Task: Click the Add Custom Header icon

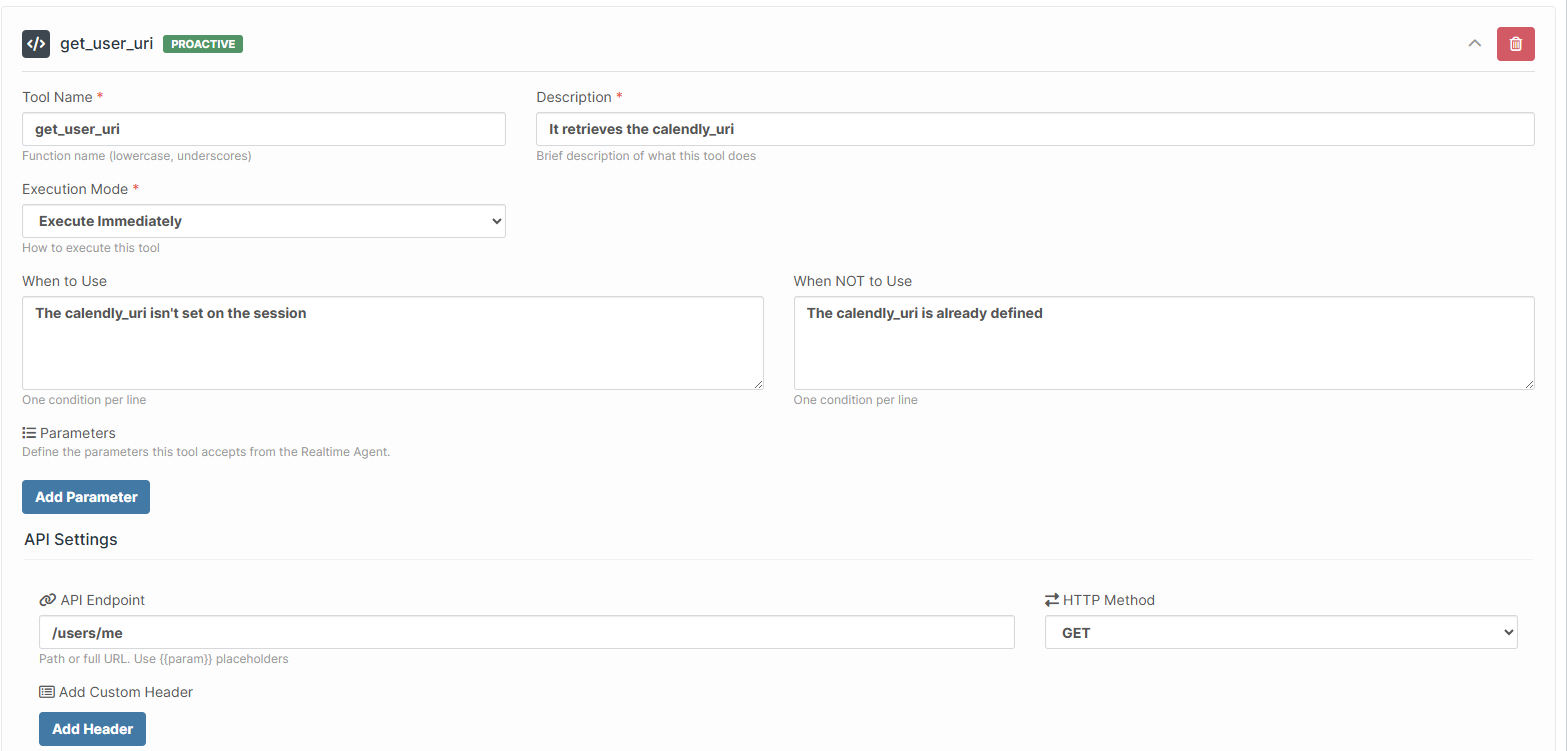Action: (x=47, y=692)
